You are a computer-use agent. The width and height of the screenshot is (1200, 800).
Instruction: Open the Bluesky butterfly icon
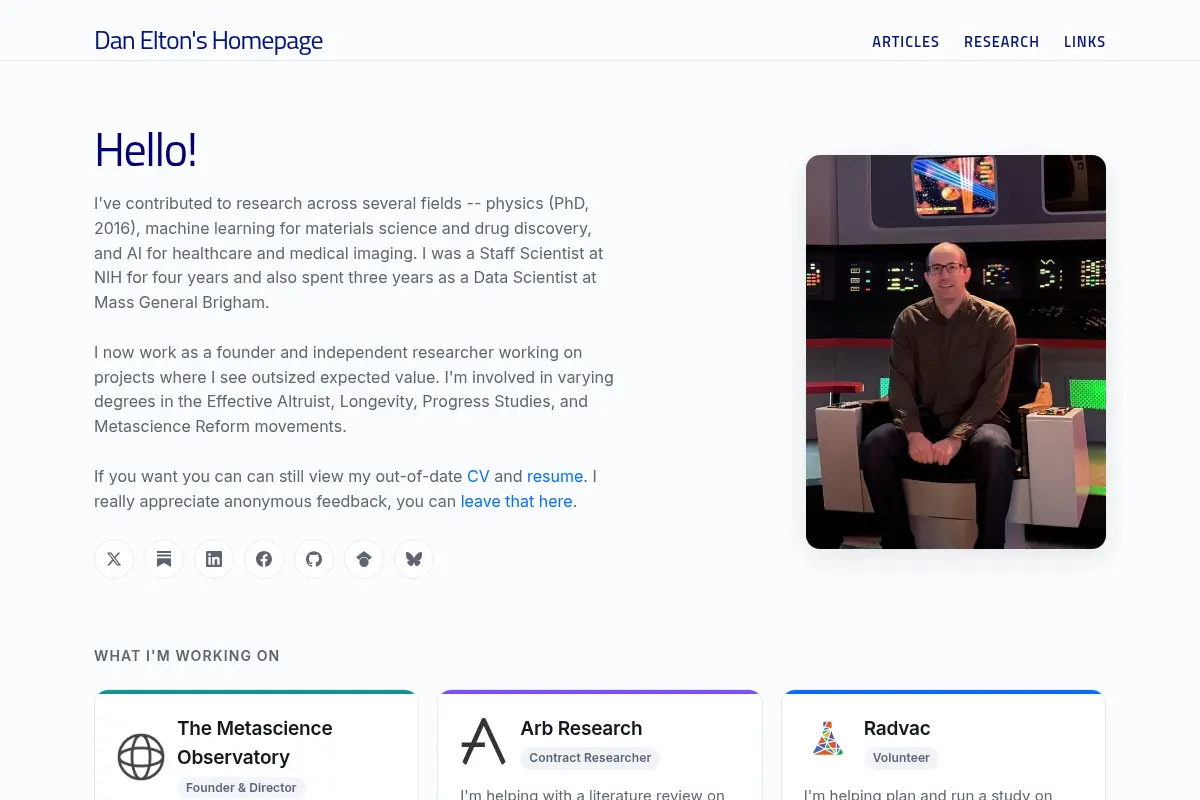(414, 559)
